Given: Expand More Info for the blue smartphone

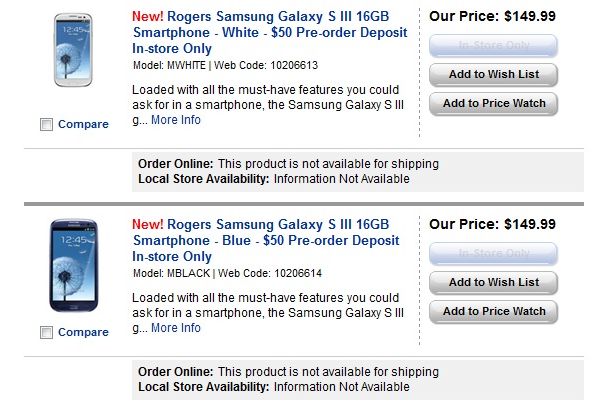Looking at the screenshot, I should point(176,328).
